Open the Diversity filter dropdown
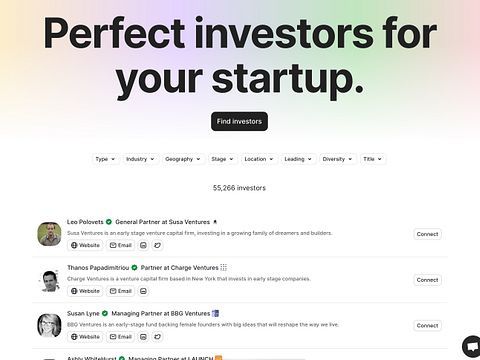Image resolution: width=480 pixels, height=360 pixels. coord(338,159)
